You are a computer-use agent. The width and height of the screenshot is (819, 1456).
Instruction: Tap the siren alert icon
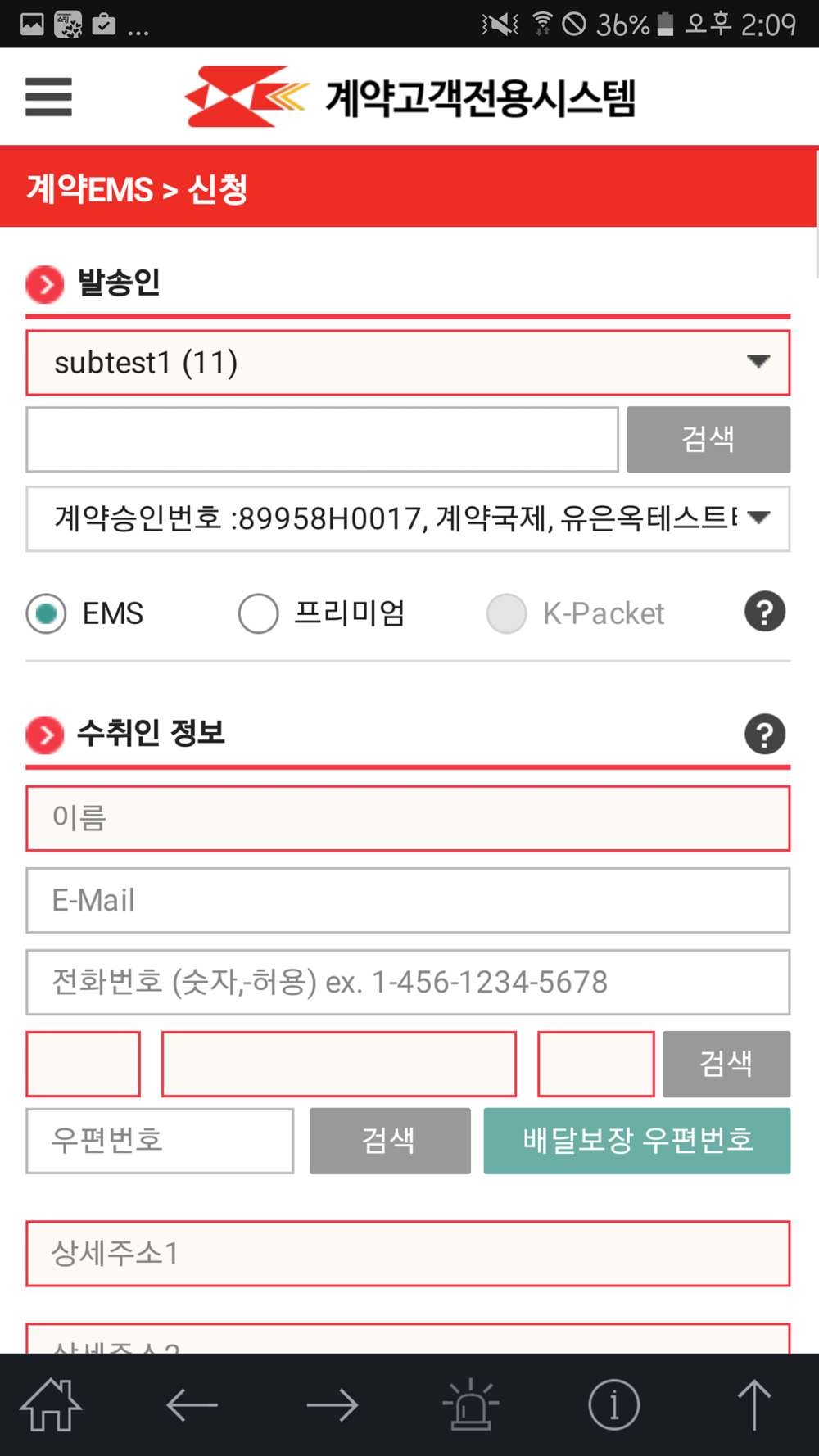(x=471, y=1404)
